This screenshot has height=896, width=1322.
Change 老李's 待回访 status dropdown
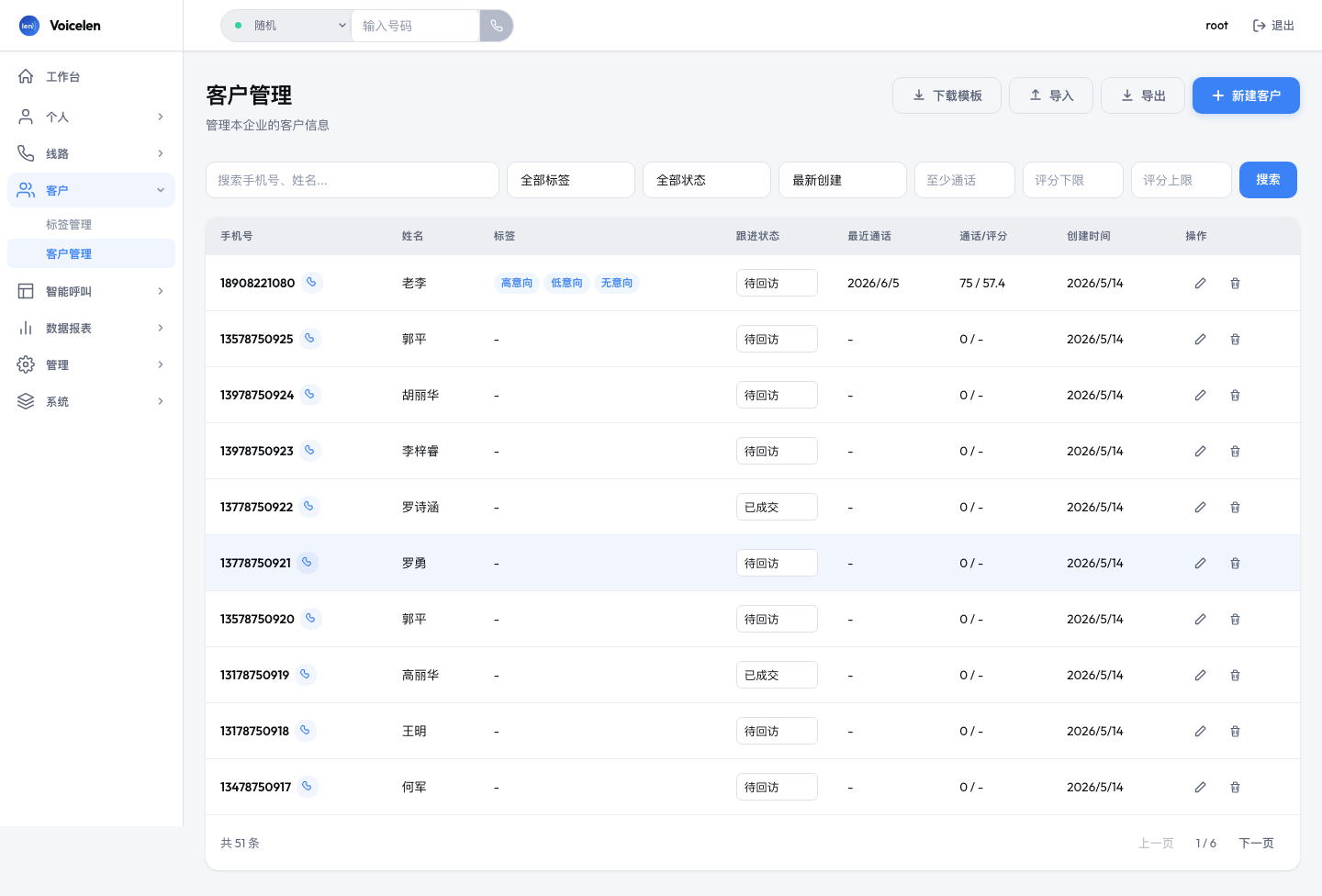point(777,283)
